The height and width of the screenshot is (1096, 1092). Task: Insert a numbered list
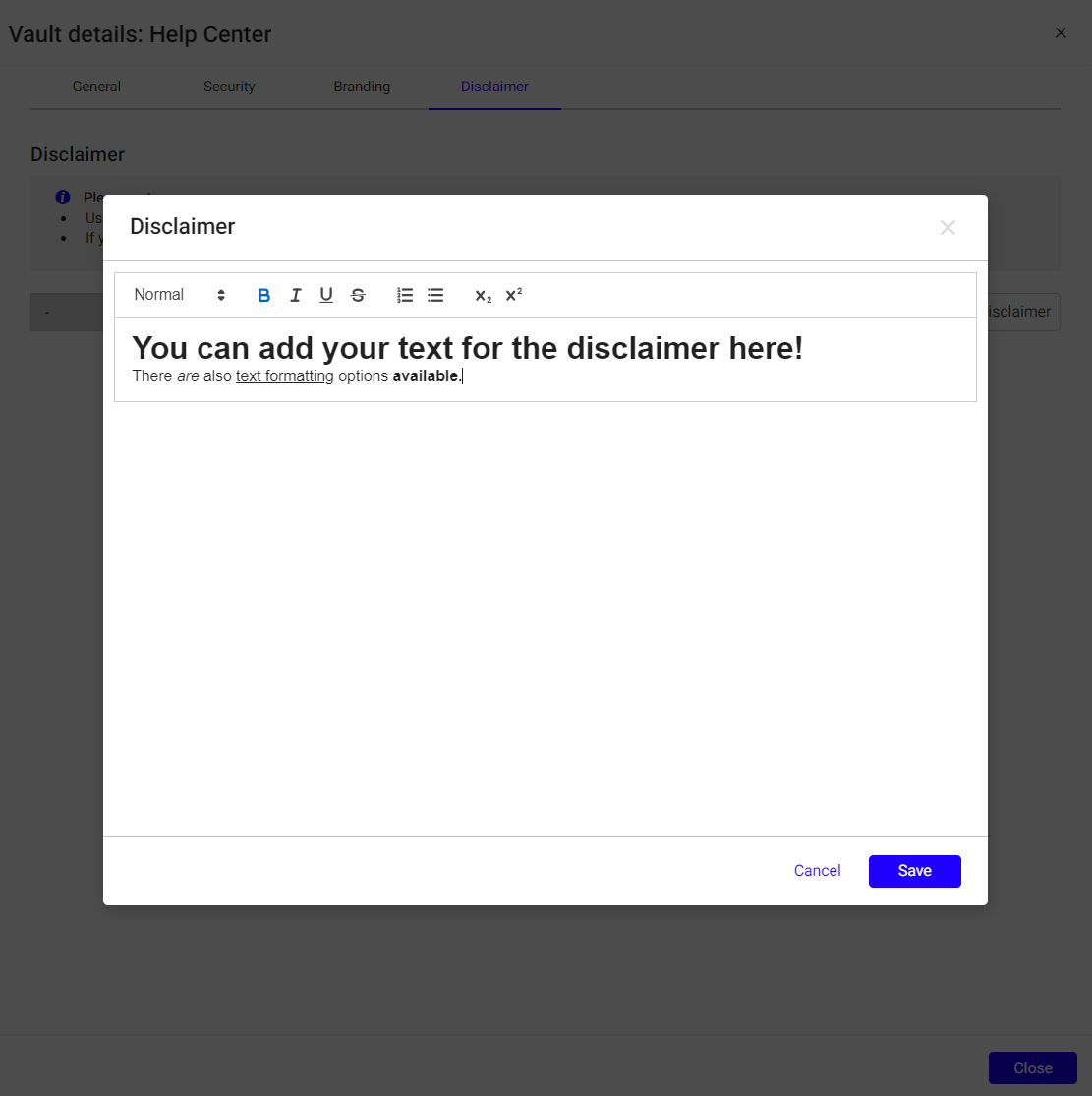tap(405, 295)
